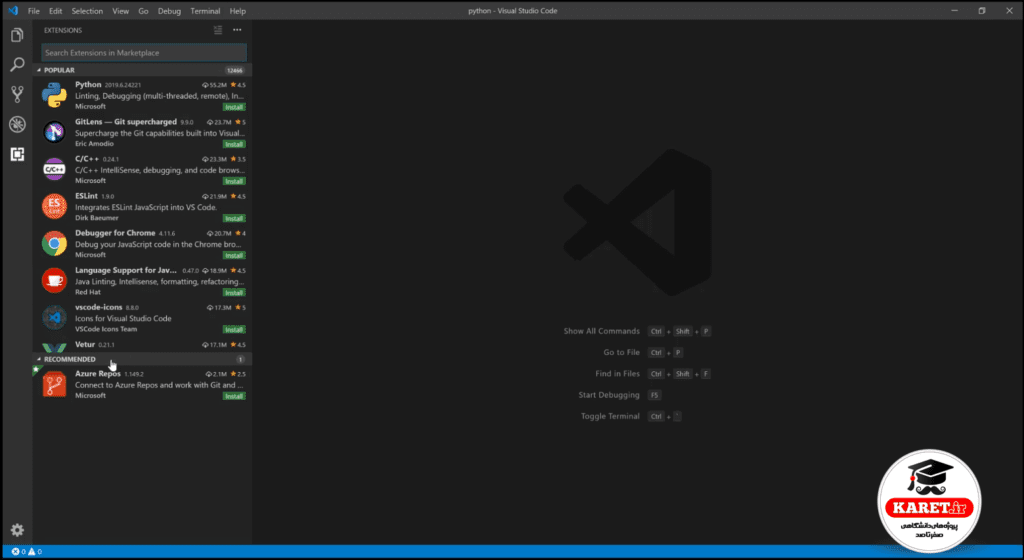Viewport: 1024px width, 560px height.
Task: Open errors and warnings in status bar
Action: [27, 552]
